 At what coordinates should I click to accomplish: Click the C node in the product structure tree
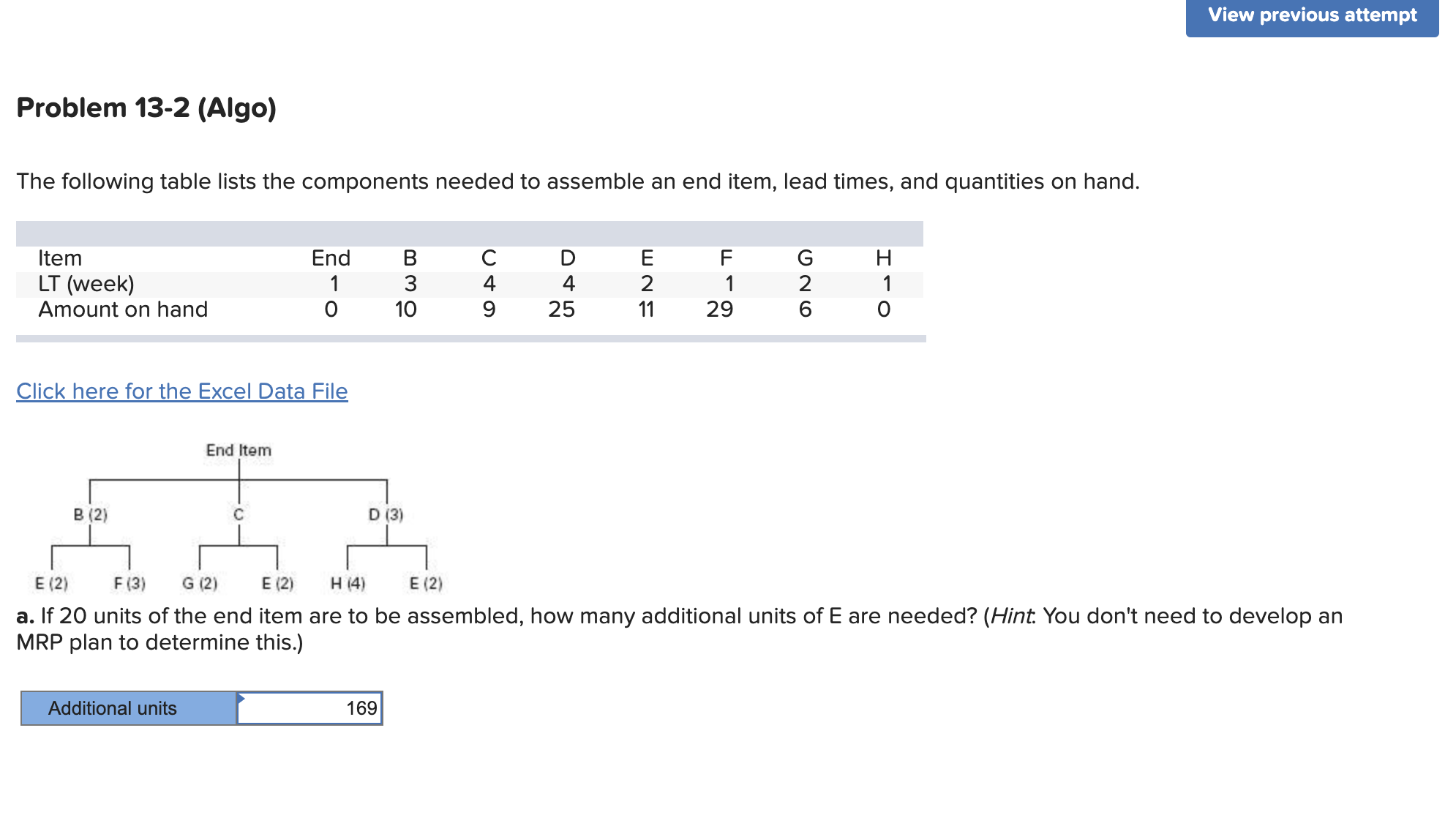click(239, 514)
